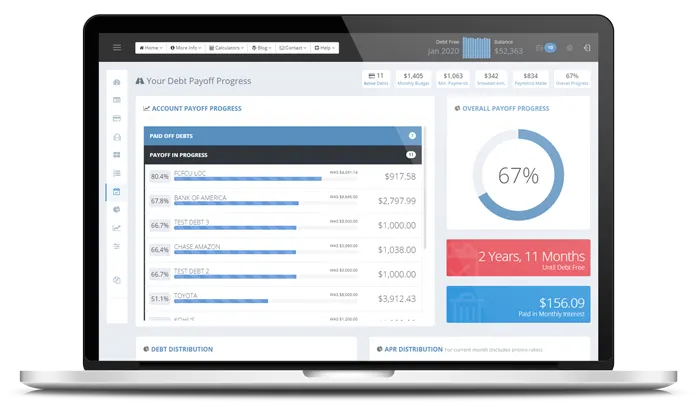This screenshot has width=700, height=415.
Task: Open settings gear in the header
Action: (569, 48)
